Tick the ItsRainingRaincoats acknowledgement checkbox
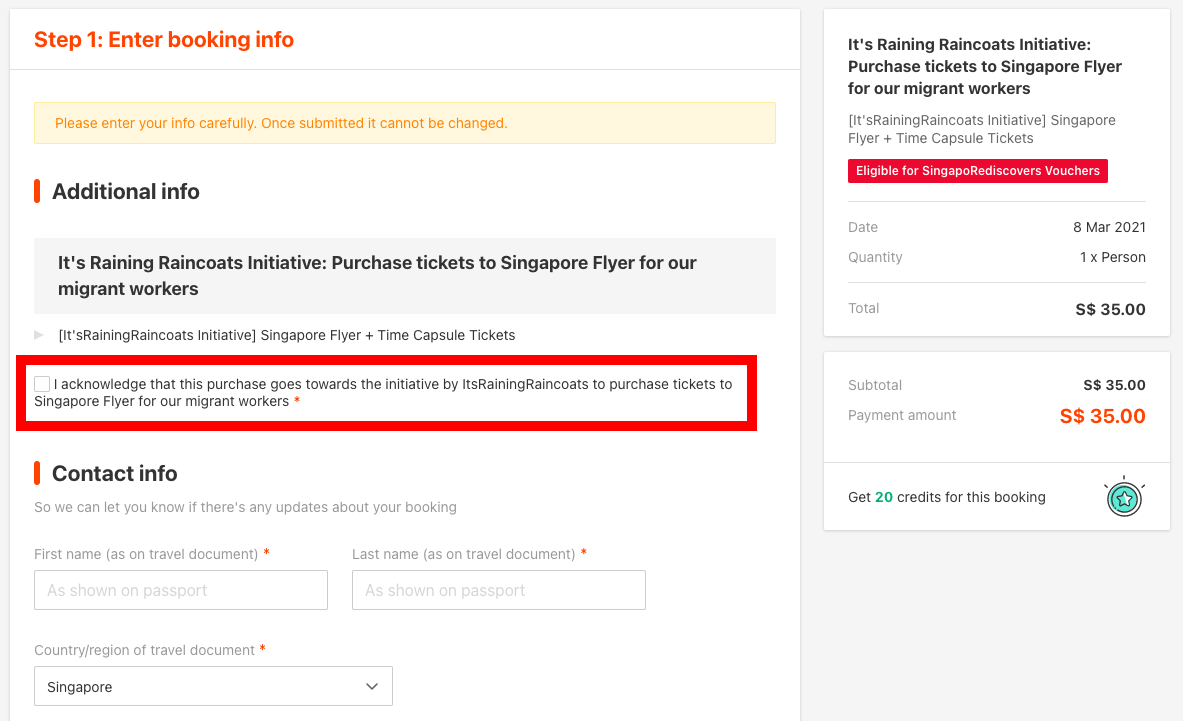This screenshot has width=1183, height=721. tap(42, 384)
